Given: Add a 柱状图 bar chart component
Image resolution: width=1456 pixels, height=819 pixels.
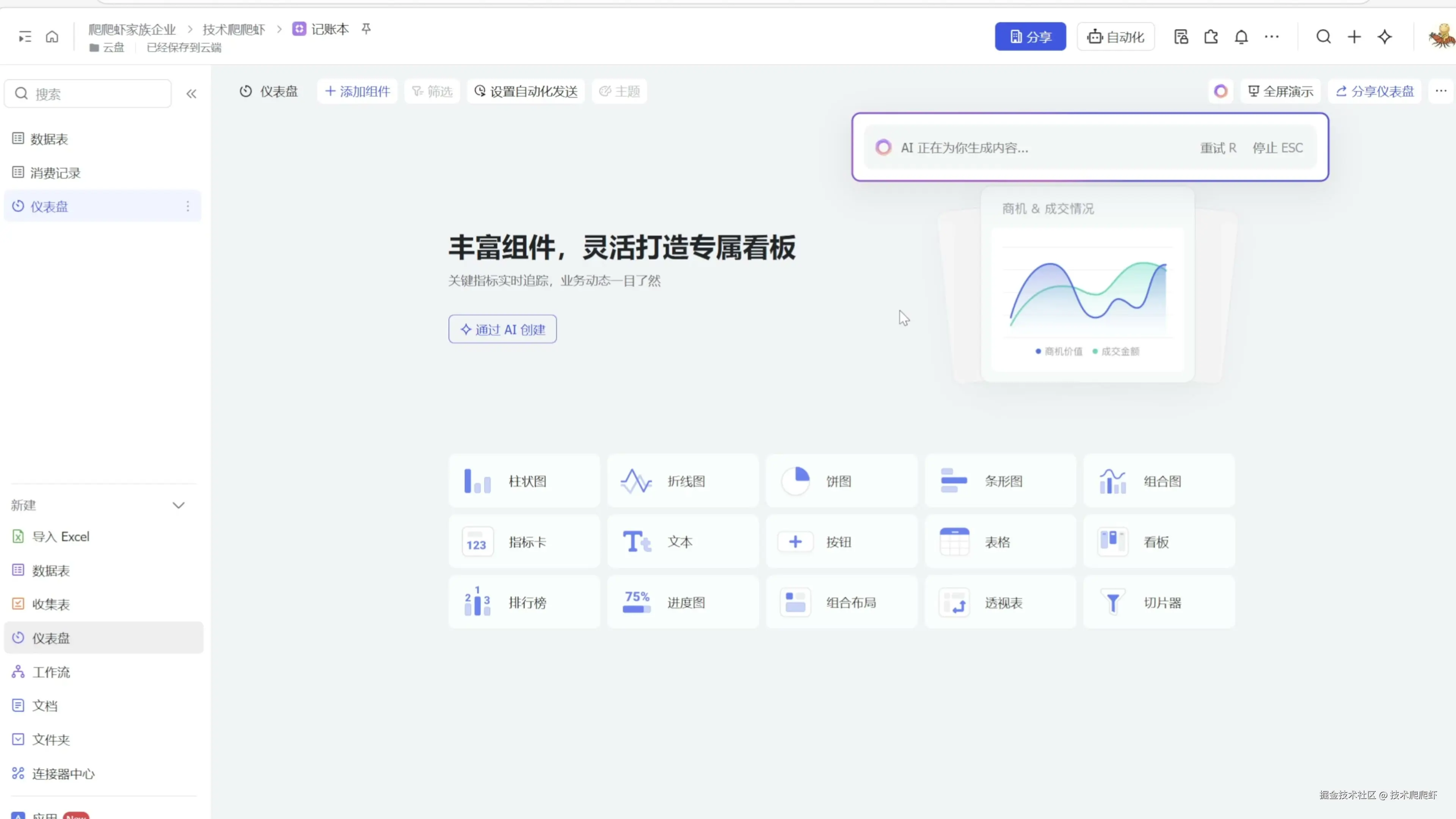Looking at the screenshot, I should pos(524,481).
